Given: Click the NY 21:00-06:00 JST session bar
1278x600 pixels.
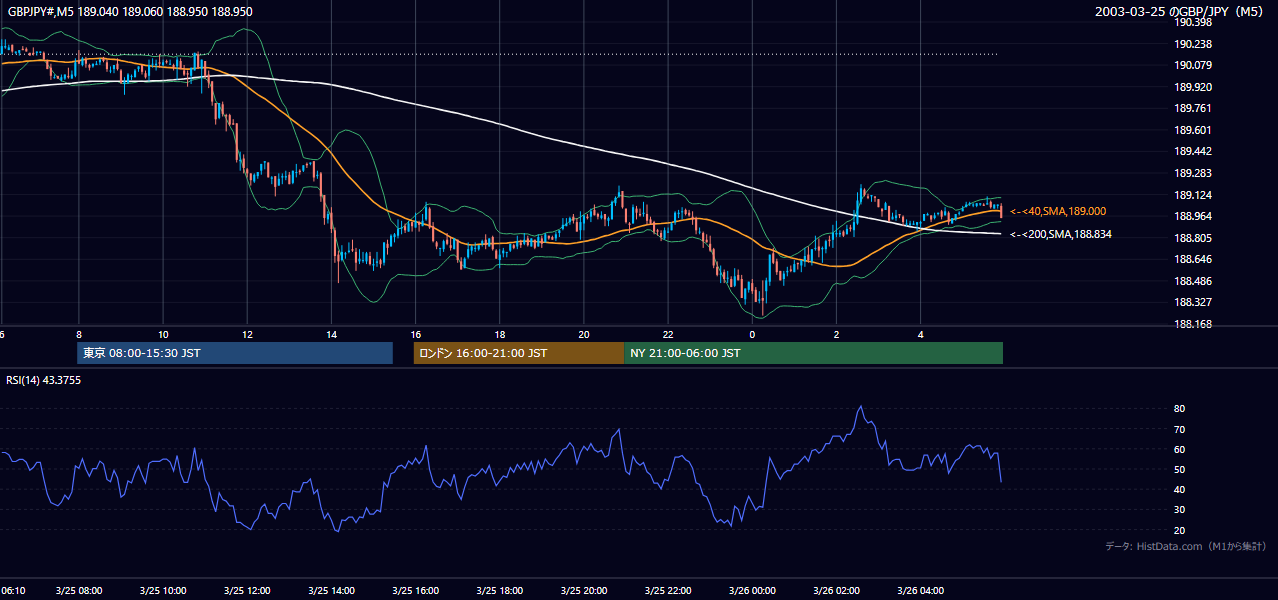Looking at the screenshot, I should (x=813, y=353).
